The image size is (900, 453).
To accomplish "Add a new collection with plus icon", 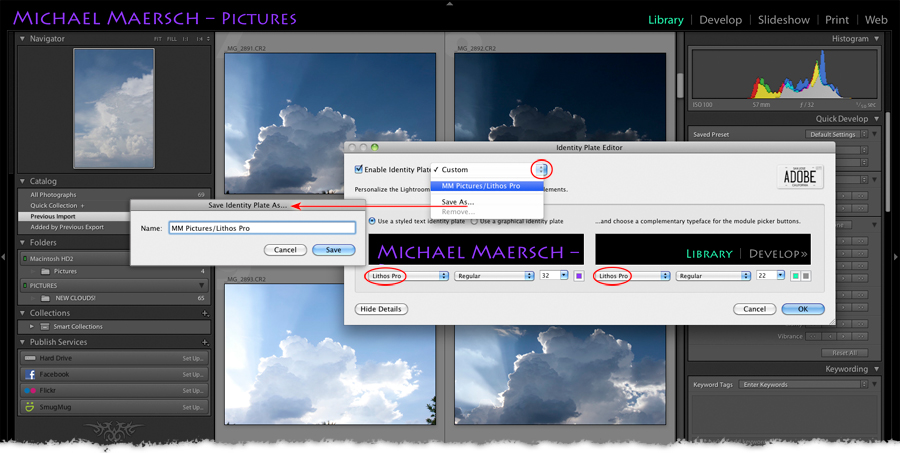I will point(205,313).
